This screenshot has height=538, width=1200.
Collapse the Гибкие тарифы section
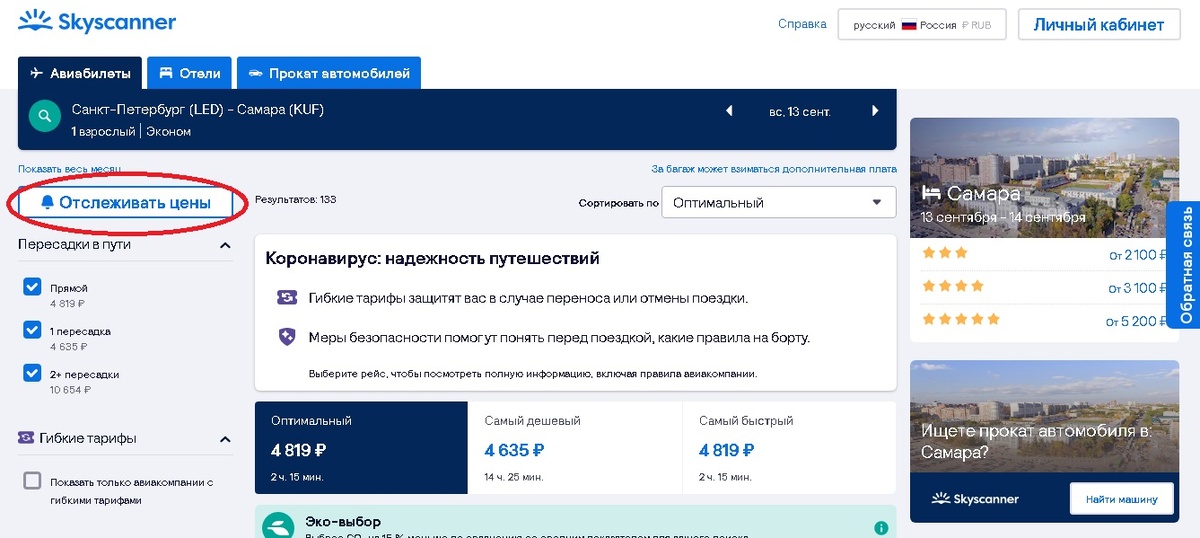tap(225, 439)
